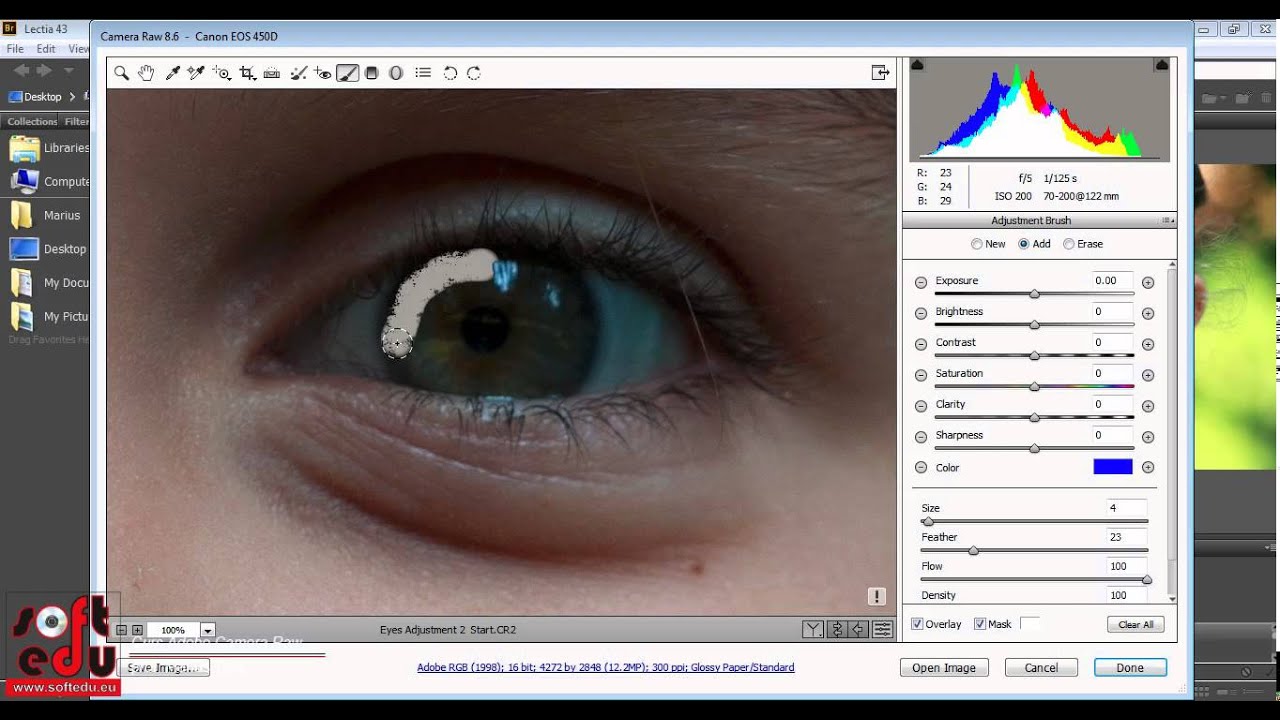Click the Exposure value field
Viewport: 1280px width, 720px height.
pyautogui.click(x=1113, y=281)
